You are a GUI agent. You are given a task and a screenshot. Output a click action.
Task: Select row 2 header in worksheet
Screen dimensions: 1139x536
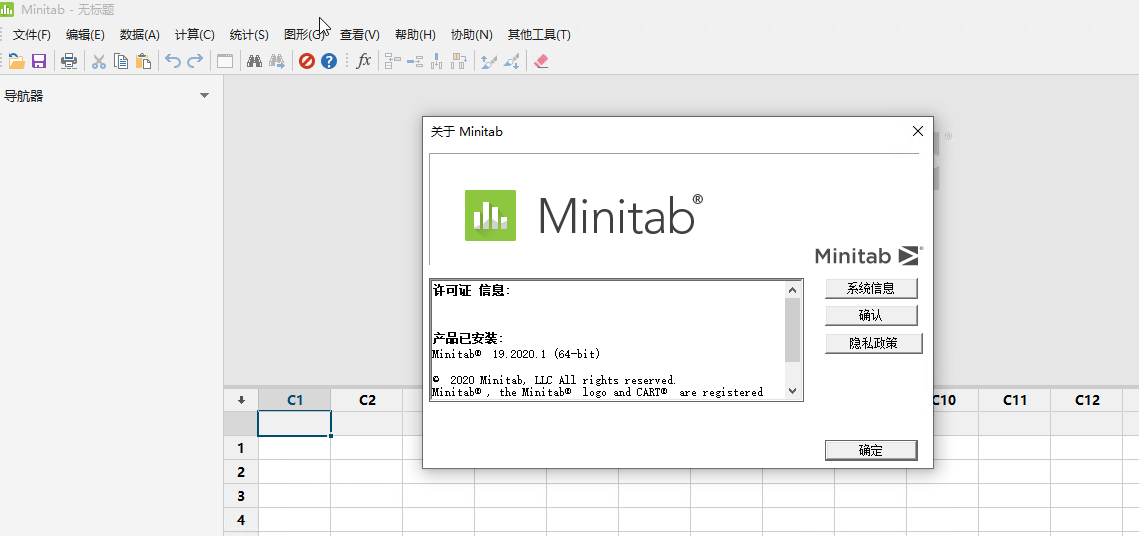[x=241, y=472]
